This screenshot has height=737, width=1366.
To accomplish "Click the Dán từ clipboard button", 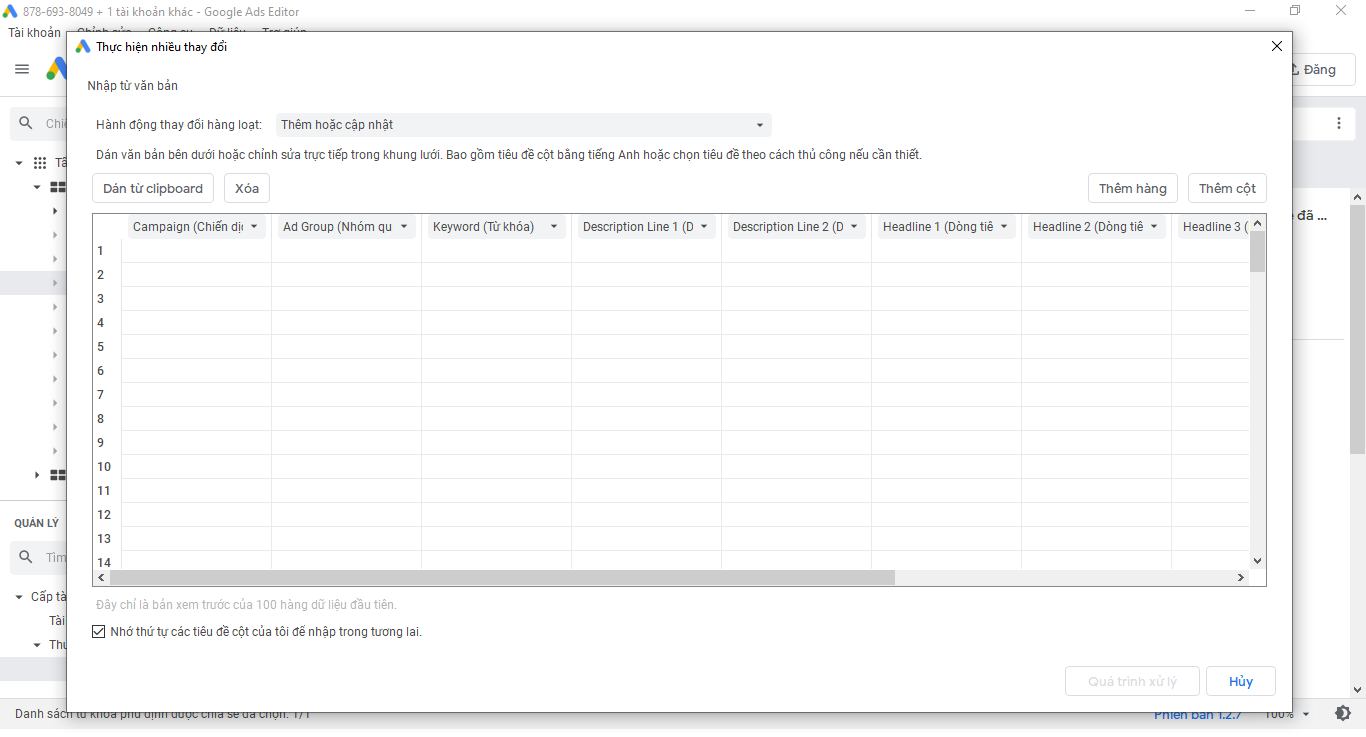I will tap(153, 188).
